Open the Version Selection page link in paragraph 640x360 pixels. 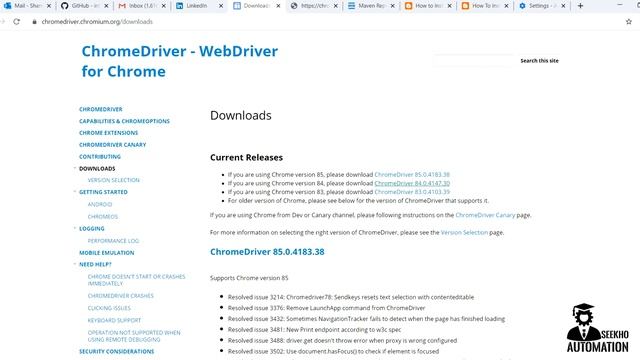click(464, 232)
